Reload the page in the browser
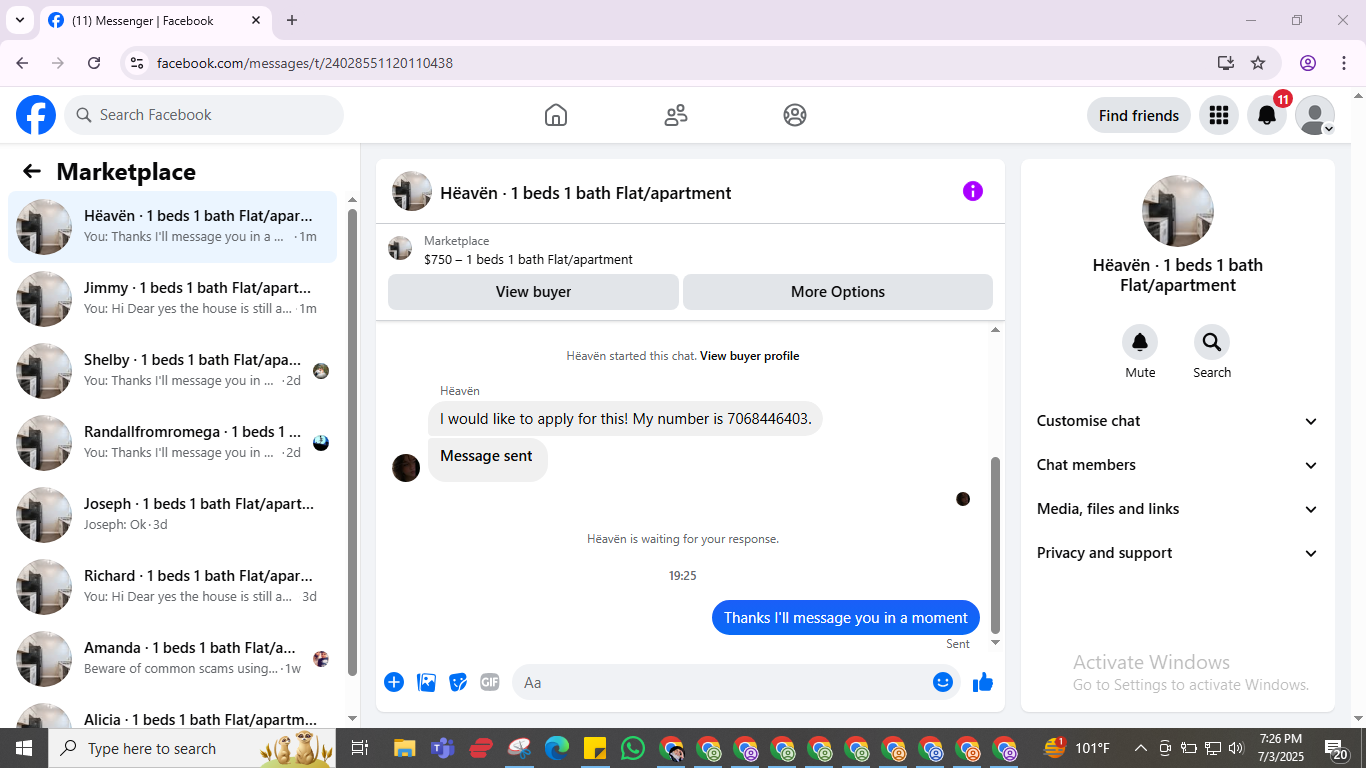 tap(94, 63)
